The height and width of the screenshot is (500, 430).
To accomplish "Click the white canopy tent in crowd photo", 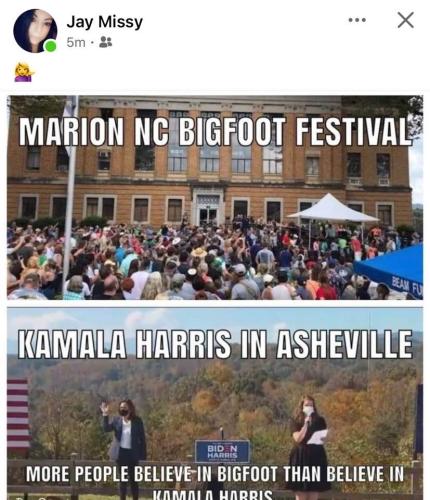I will pos(332,209).
